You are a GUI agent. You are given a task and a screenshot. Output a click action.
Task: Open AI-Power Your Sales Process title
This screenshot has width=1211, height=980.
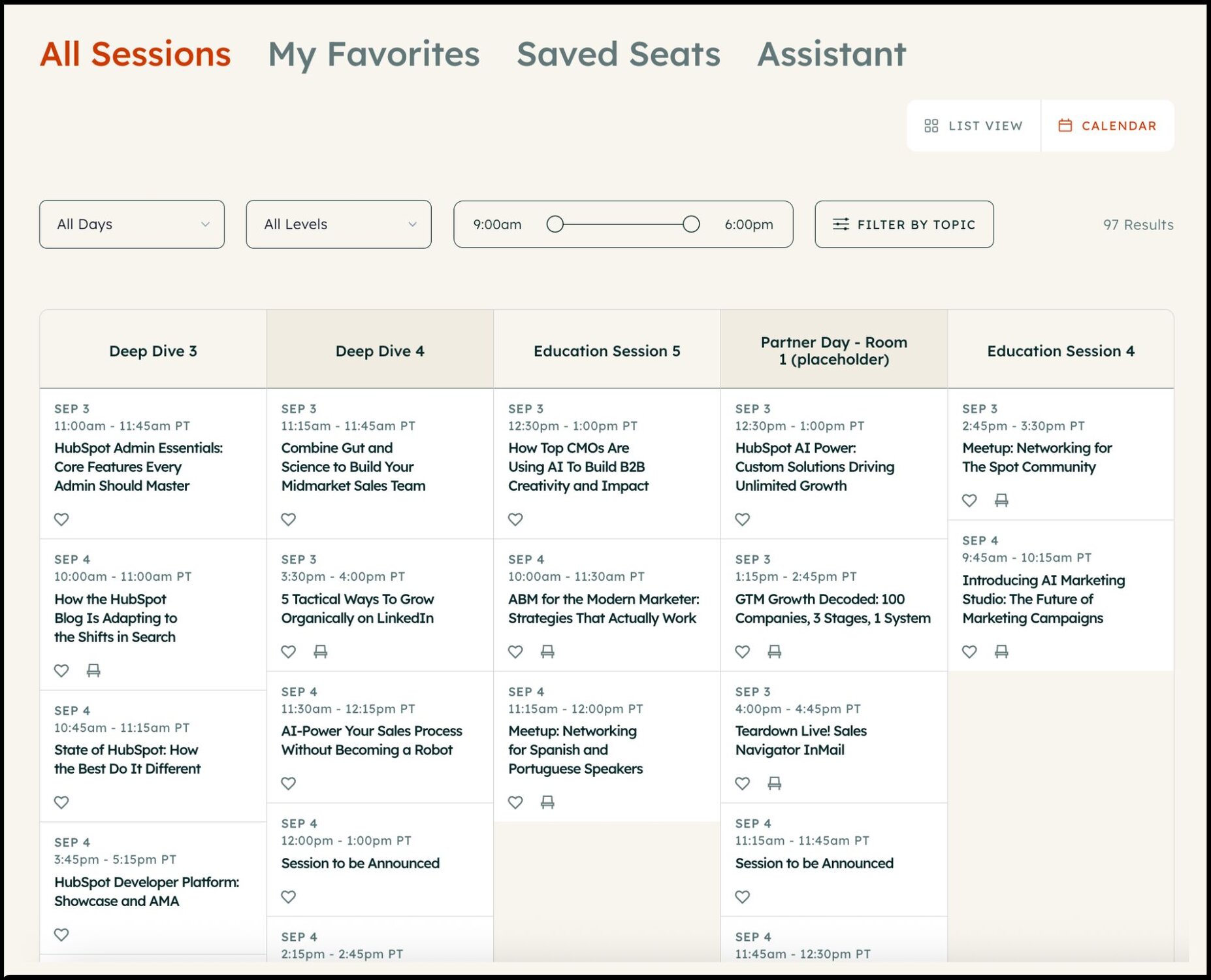372,740
